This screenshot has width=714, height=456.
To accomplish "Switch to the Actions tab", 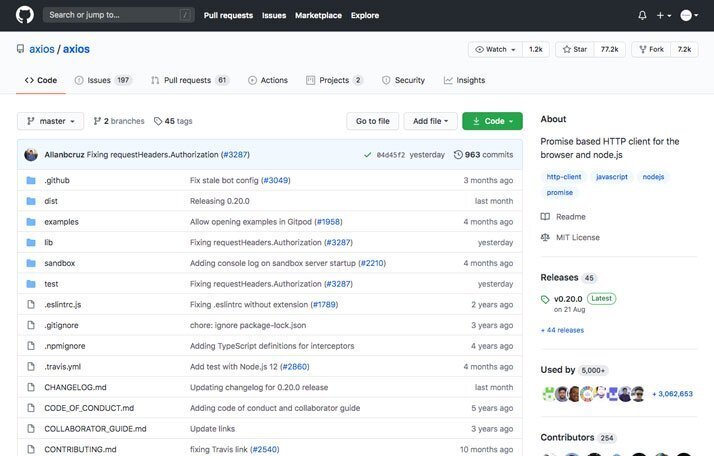I will (x=268, y=80).
